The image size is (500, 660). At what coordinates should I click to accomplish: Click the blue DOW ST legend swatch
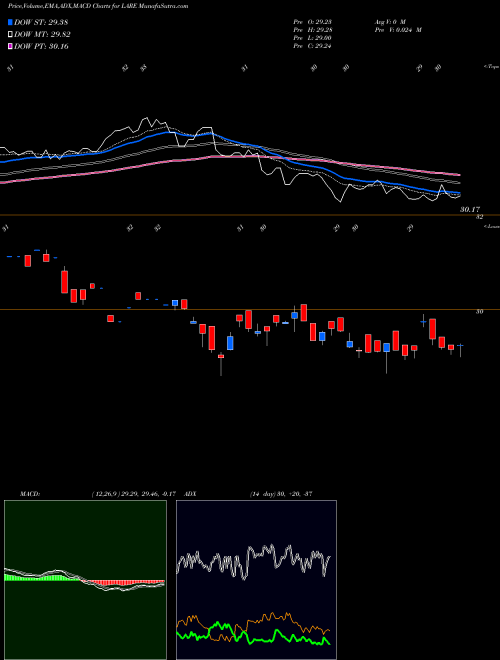(10, 22)
